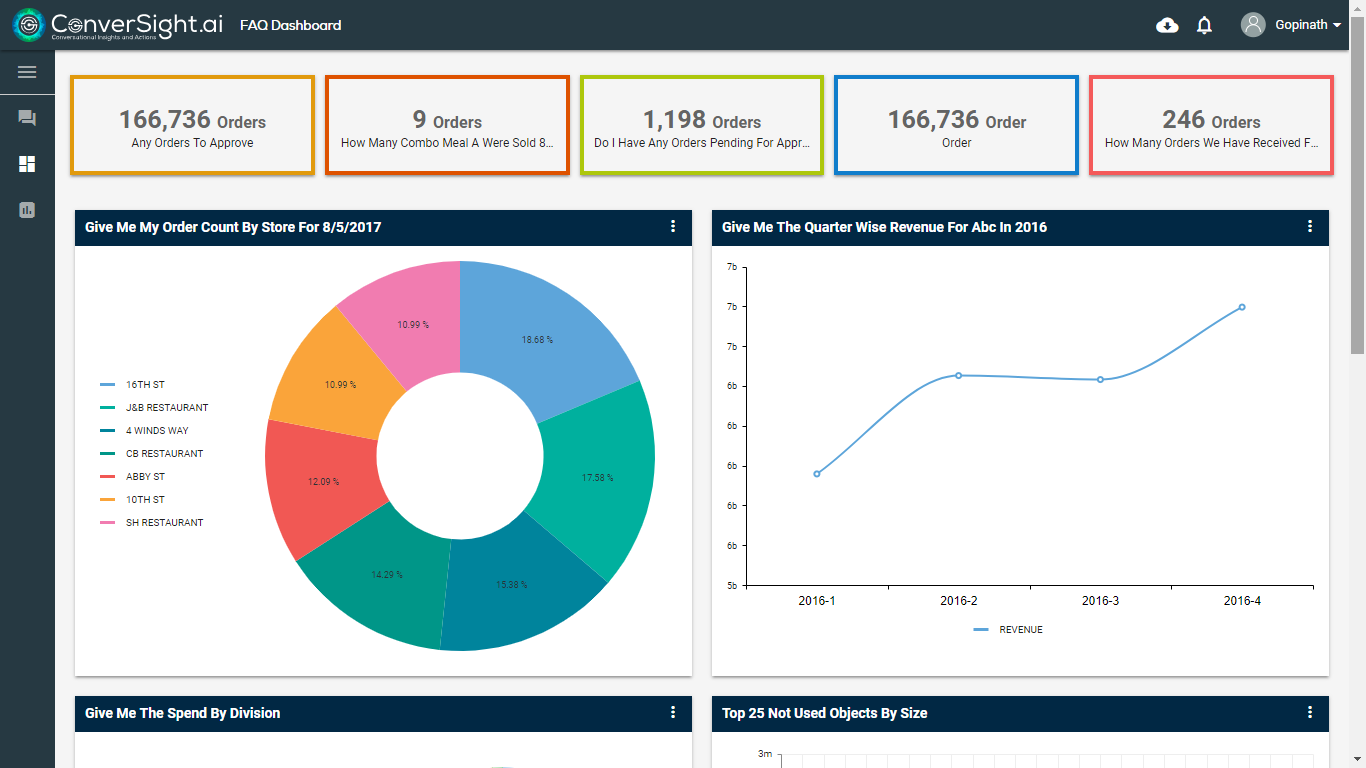This screenshot has width=1366, height=768.
Task: Open the menu on Top 25 Not Used Objects card
Action: [x=1310, y=713]
